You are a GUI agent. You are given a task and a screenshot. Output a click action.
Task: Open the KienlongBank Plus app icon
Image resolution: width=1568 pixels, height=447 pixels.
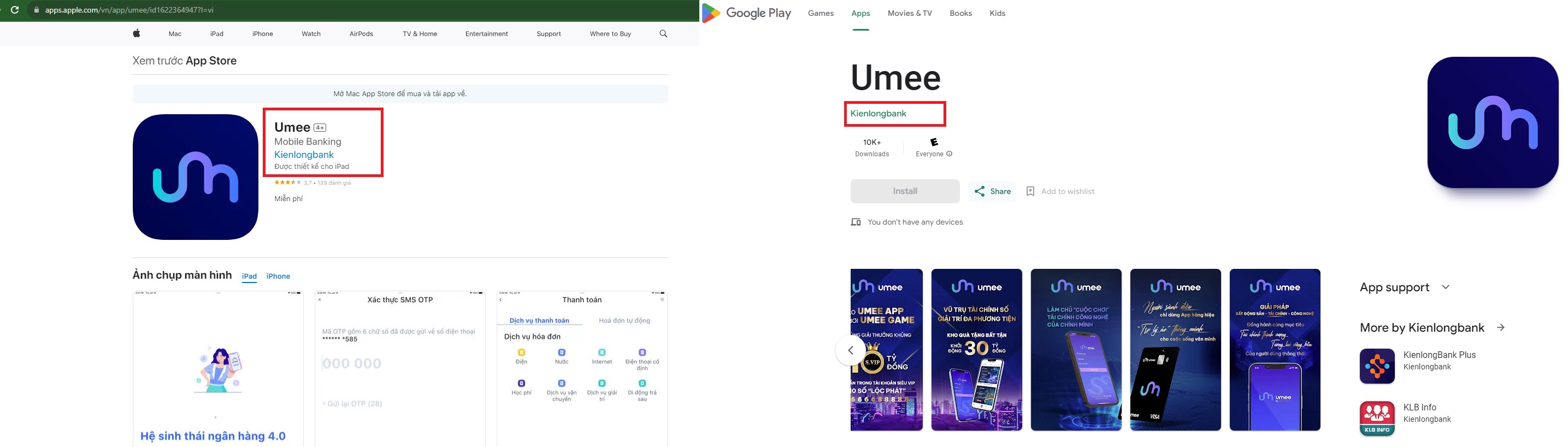(x=1377, y=366)
